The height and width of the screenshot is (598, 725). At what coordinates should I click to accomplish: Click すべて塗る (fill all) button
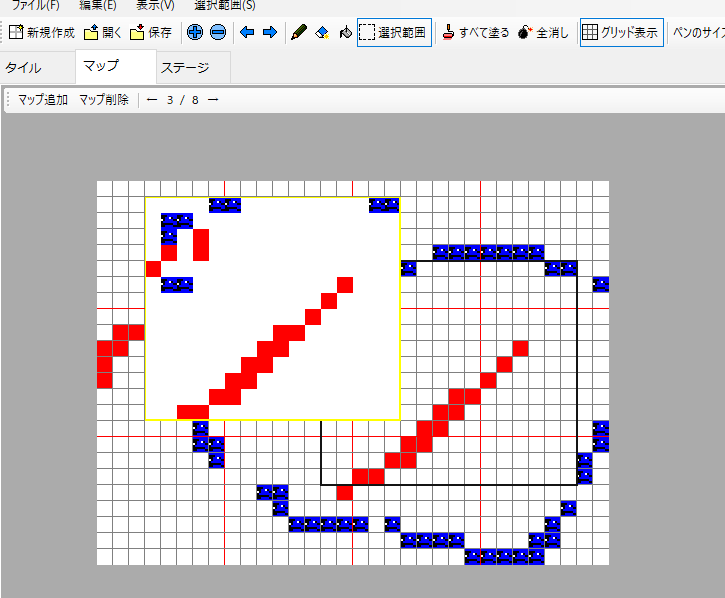click(475, 32)
